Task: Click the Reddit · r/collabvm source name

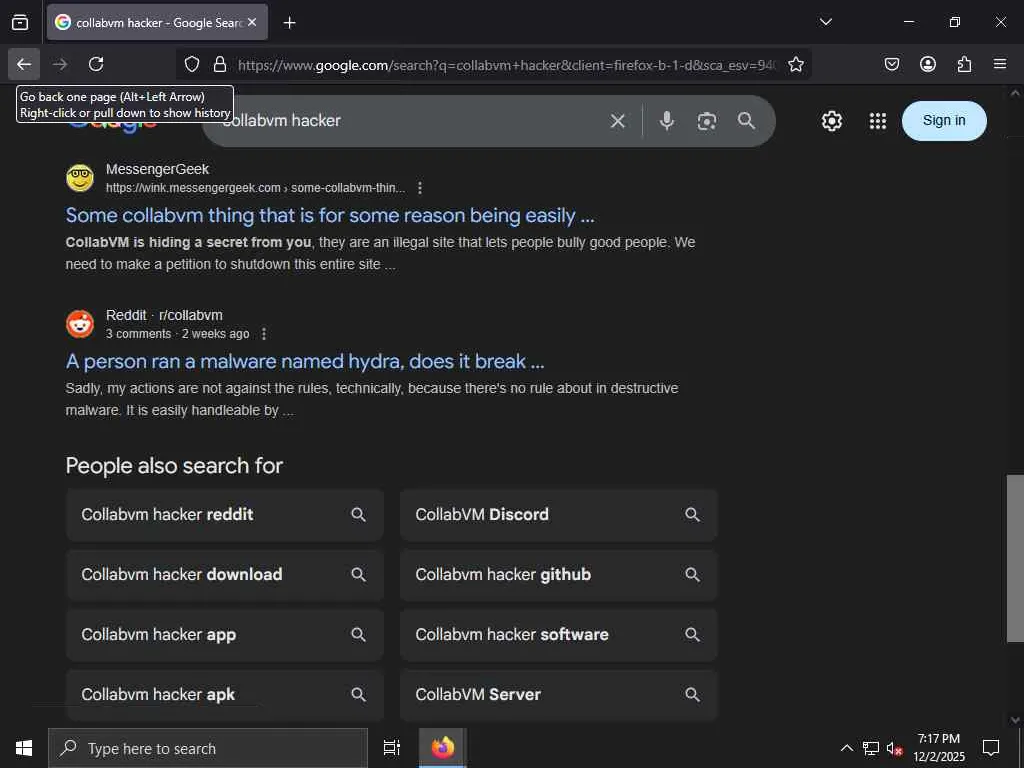Action: (x=164, y=315)
